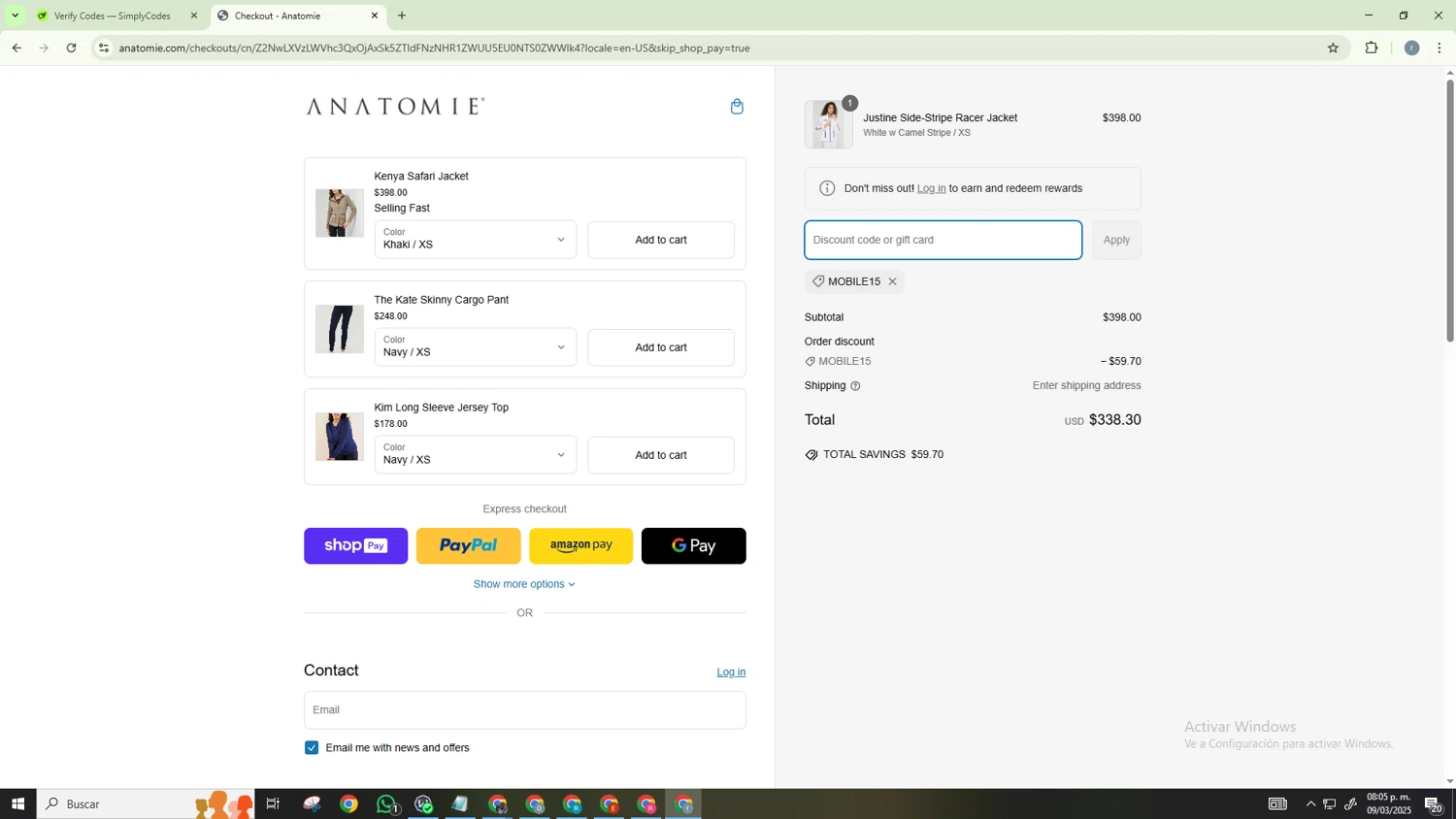Click the total savings tag icon
This screenshot has height=819, width=1456.
click(811, 455)
